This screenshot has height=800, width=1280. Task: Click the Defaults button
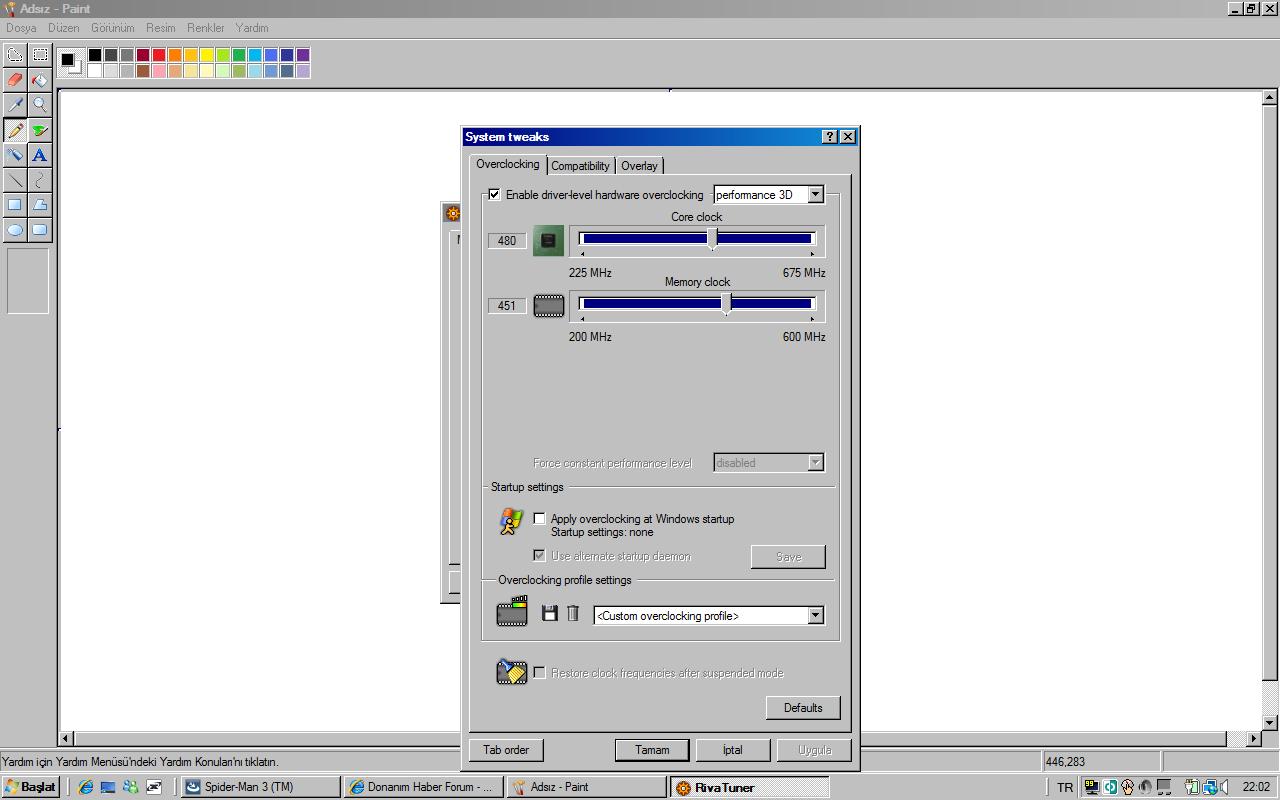tap(803, 708)
